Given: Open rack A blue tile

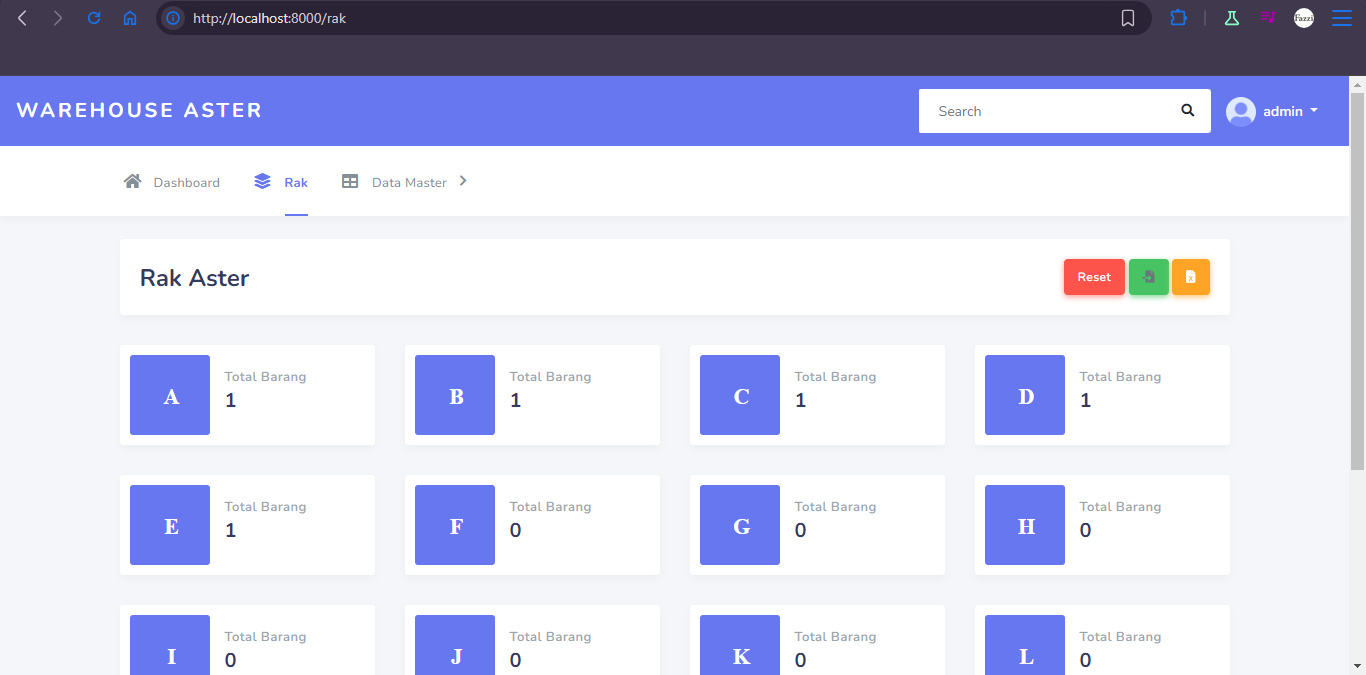Looking at the screenshot, I should click(170, 395).
